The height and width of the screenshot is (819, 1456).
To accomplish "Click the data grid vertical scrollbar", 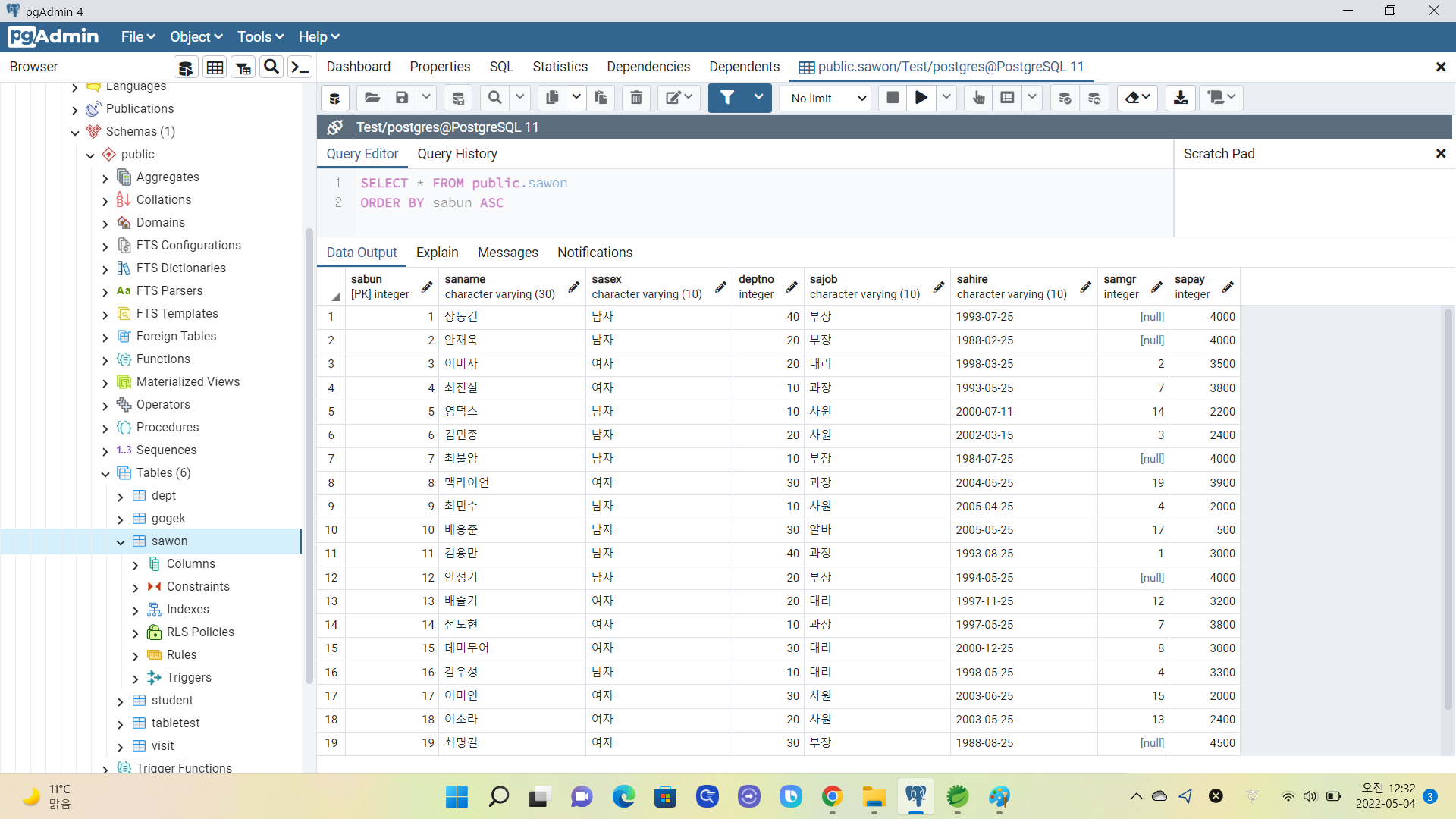I will pos(1448,508).
